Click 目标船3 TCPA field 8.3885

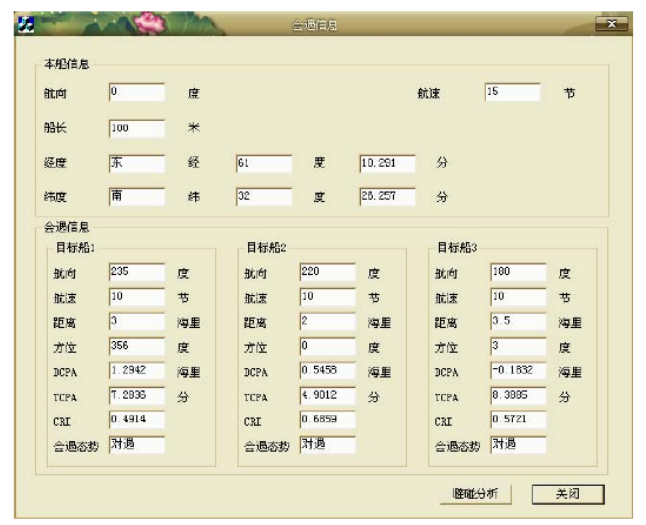click(518, 396)
